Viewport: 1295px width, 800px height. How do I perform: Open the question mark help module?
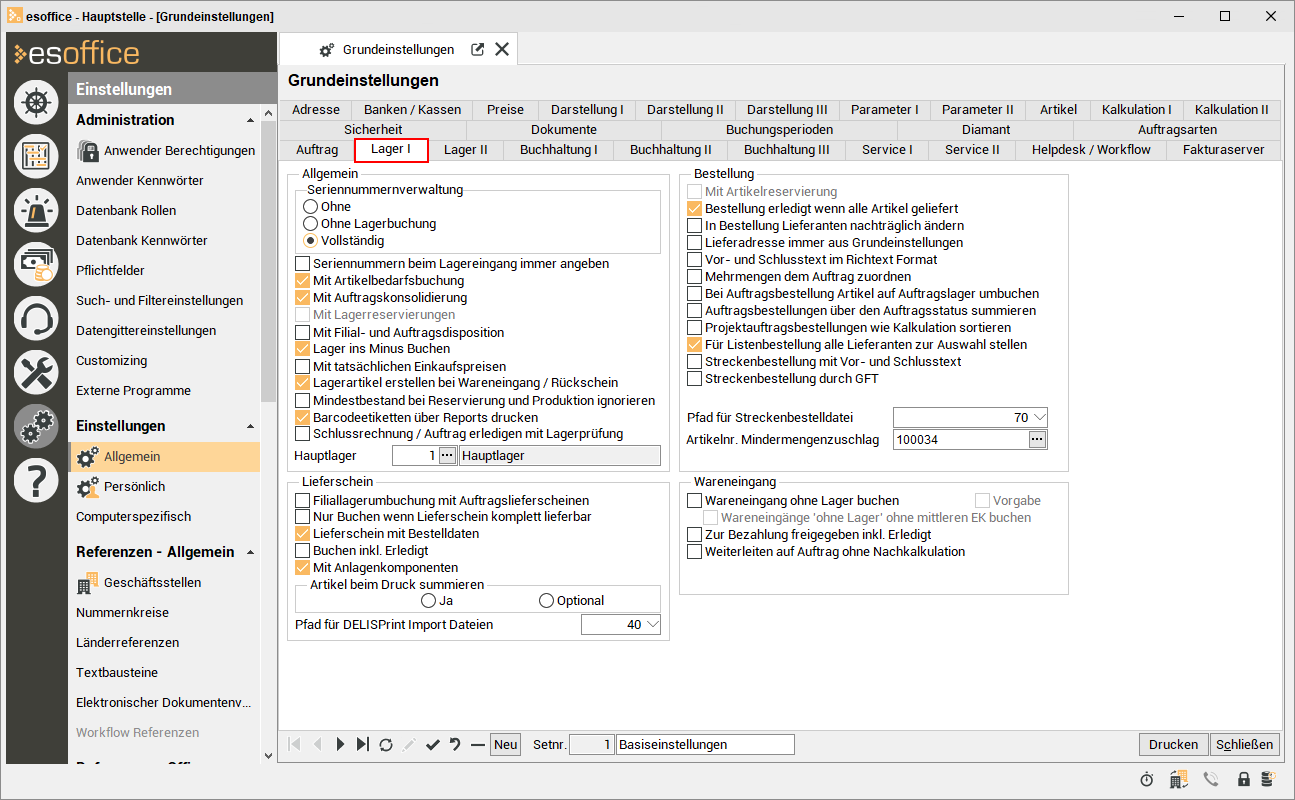pos(36,480)
